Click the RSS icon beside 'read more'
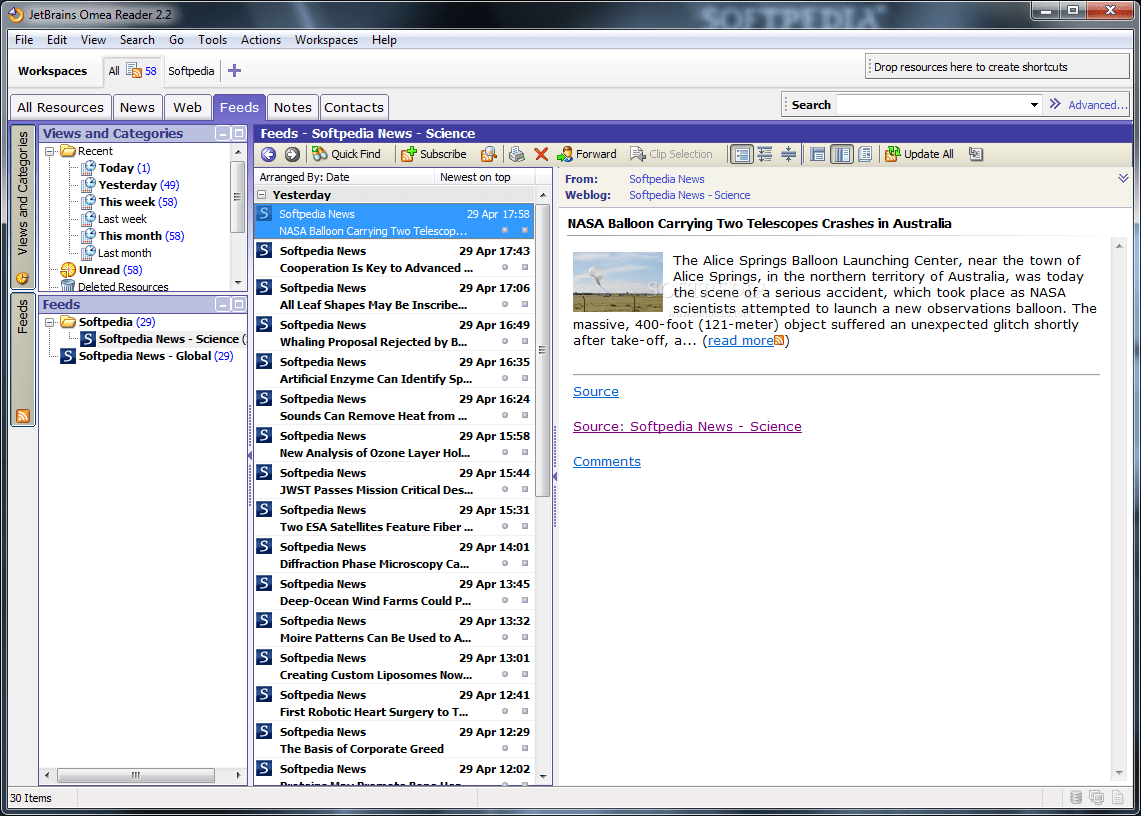This screenshot has width=1141, height=816. [779, 341]
